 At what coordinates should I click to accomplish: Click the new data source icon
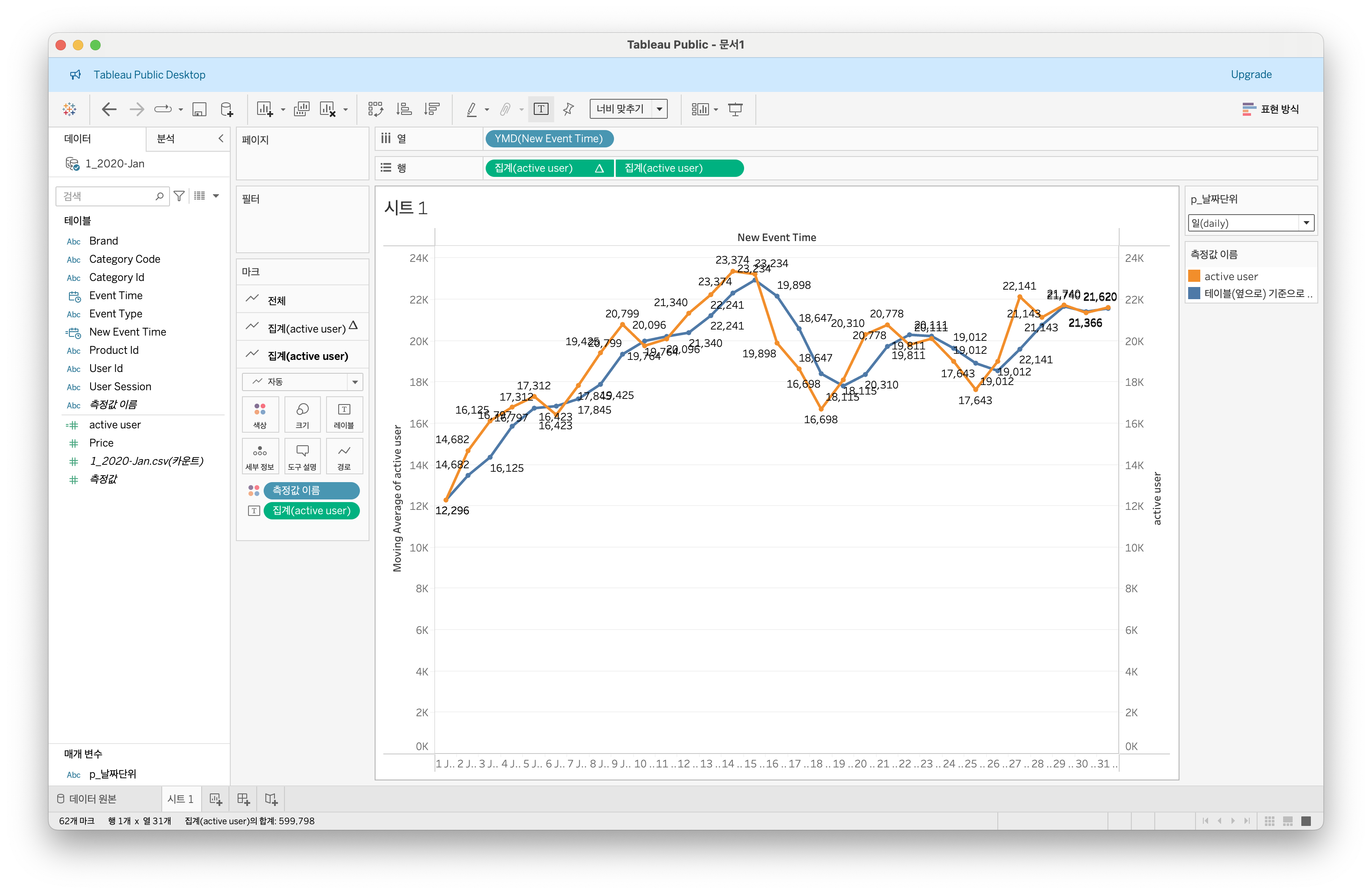(x=226, y=109)
